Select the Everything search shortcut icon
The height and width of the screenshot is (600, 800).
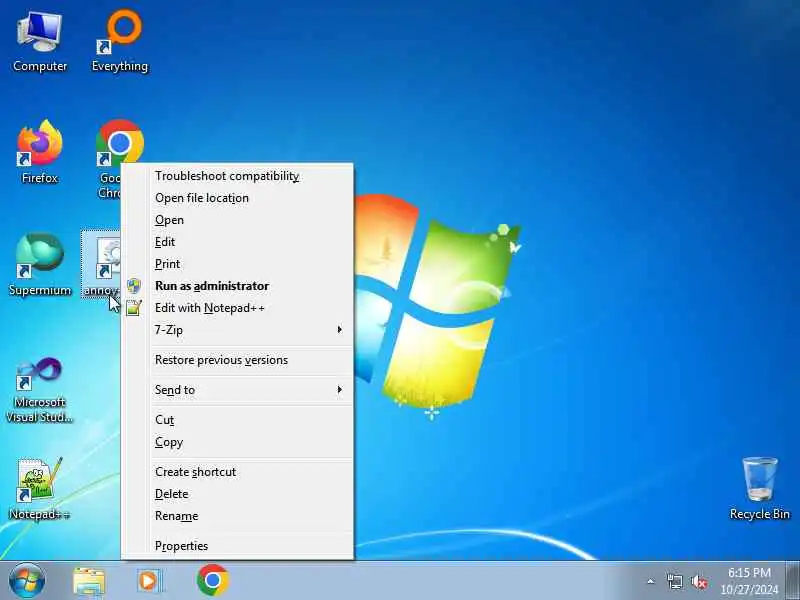[120, 42]
